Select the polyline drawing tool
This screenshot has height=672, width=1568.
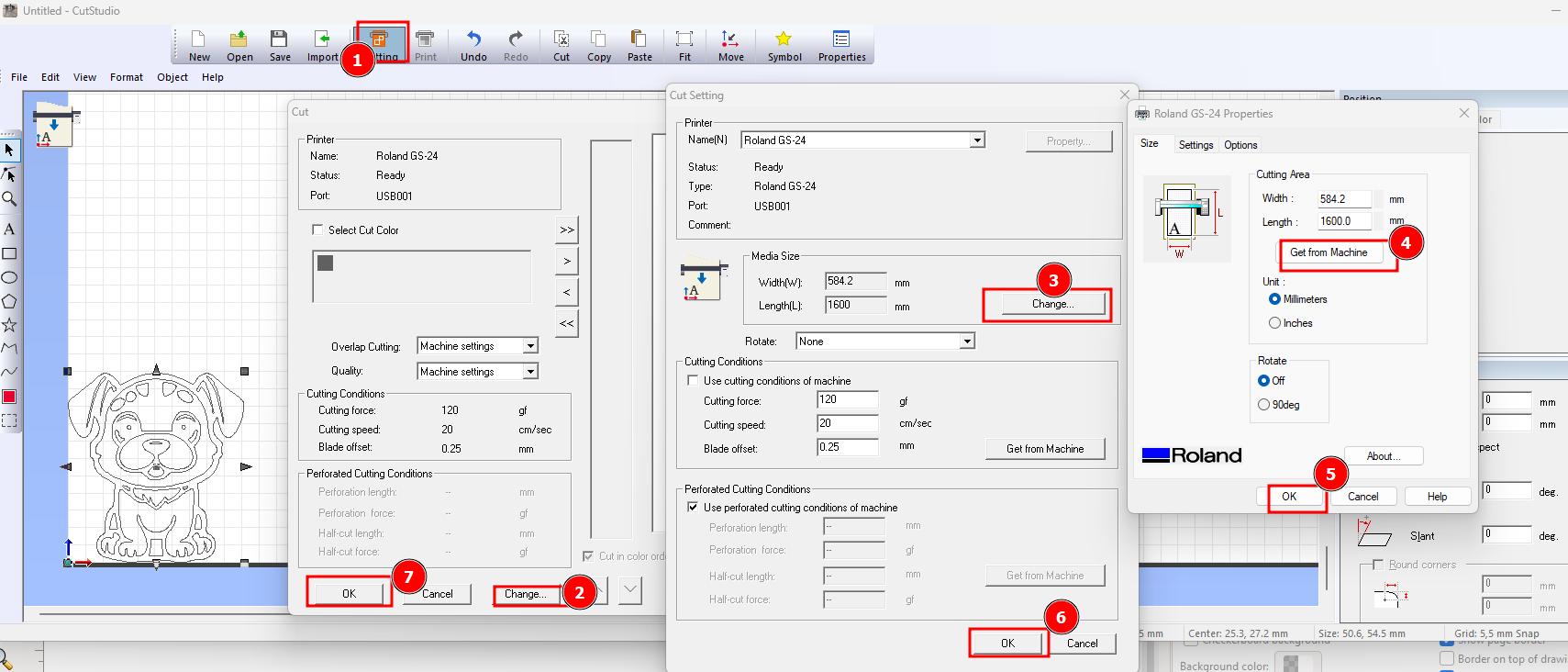9,349
